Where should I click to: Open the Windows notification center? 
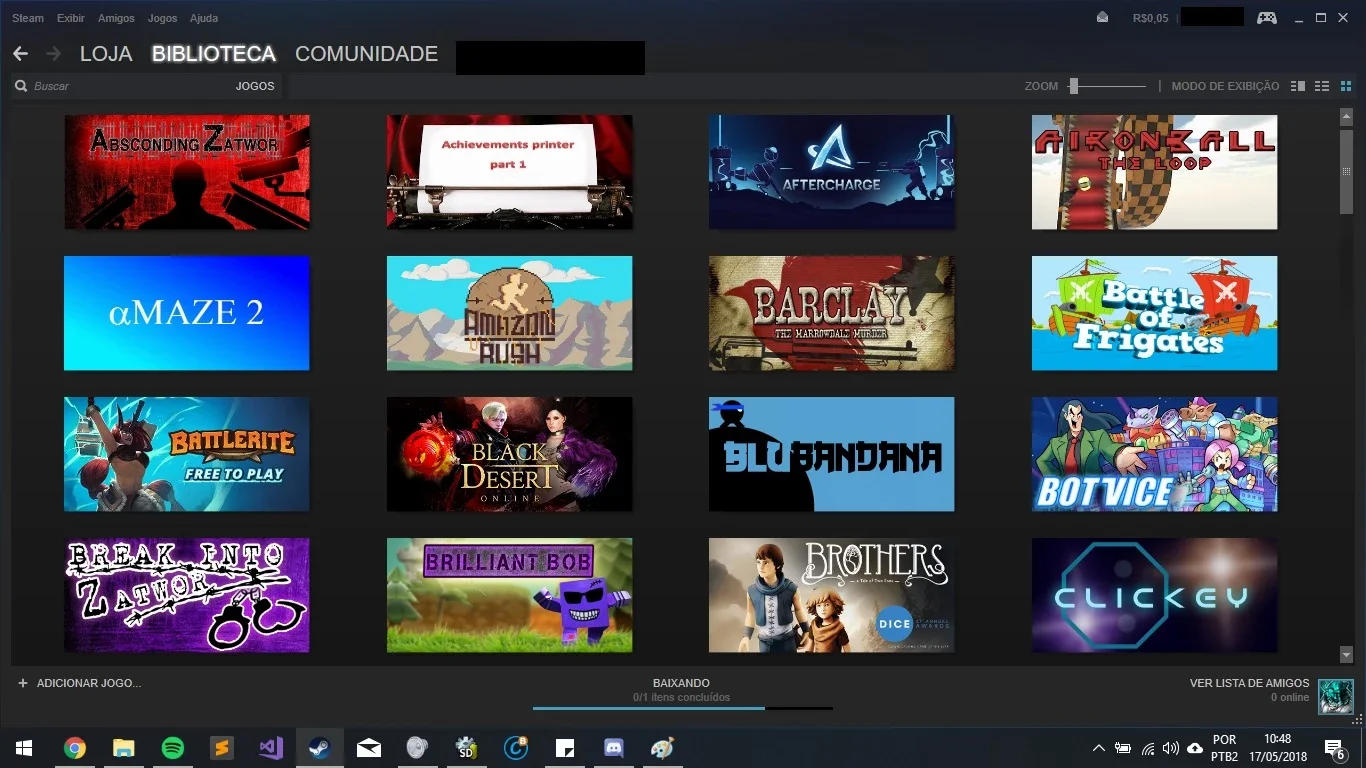[1334, 748]
